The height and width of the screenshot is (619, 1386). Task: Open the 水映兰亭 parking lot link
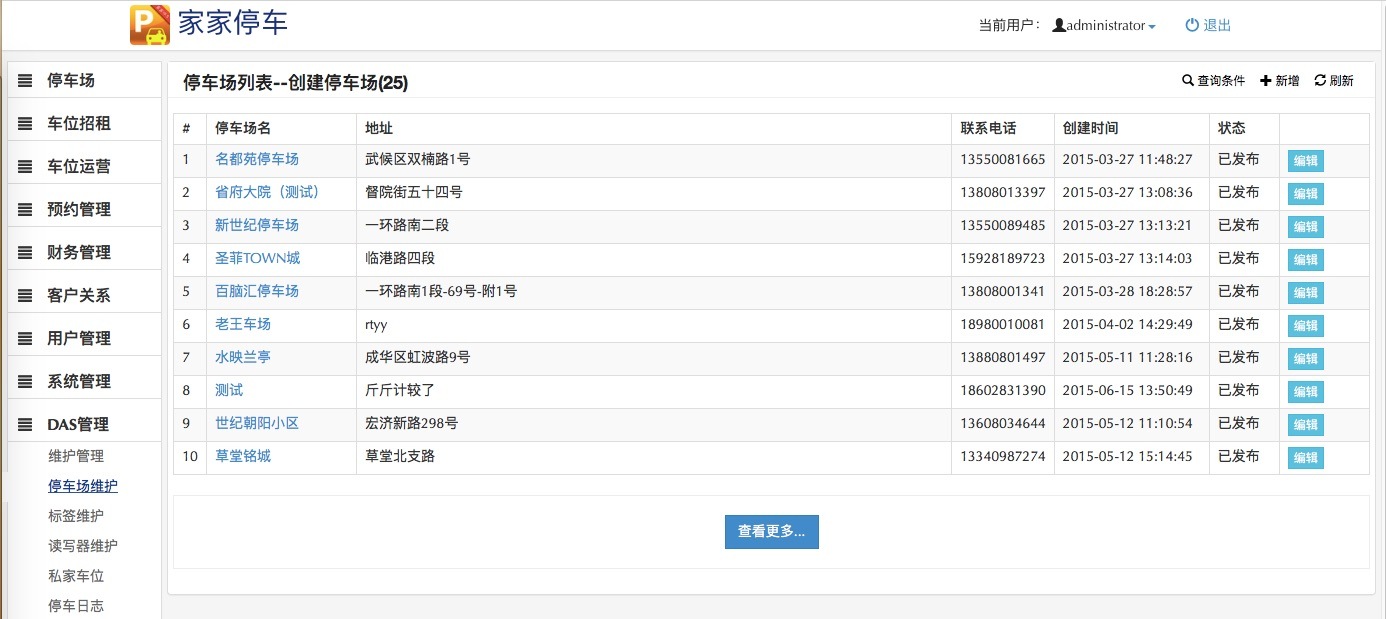[x=243, y=357]
